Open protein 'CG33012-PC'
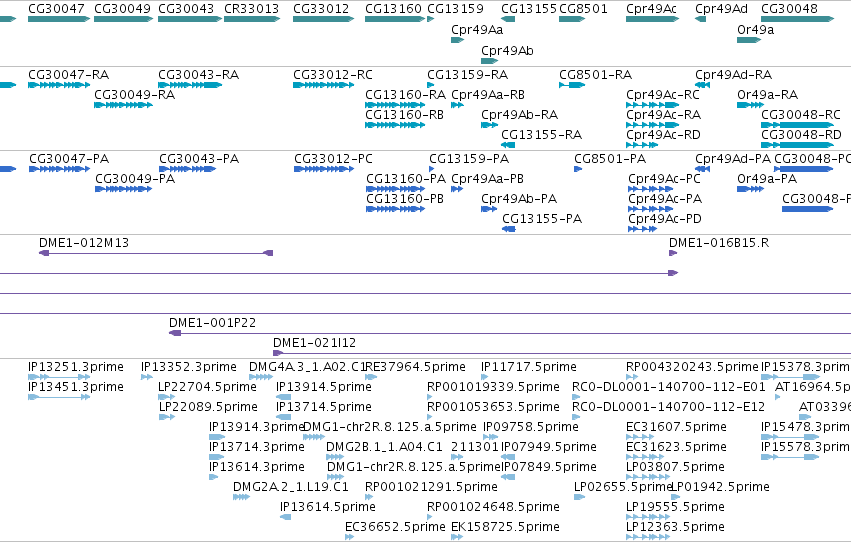This screenshot has height=542, width=851. (333, 159)
